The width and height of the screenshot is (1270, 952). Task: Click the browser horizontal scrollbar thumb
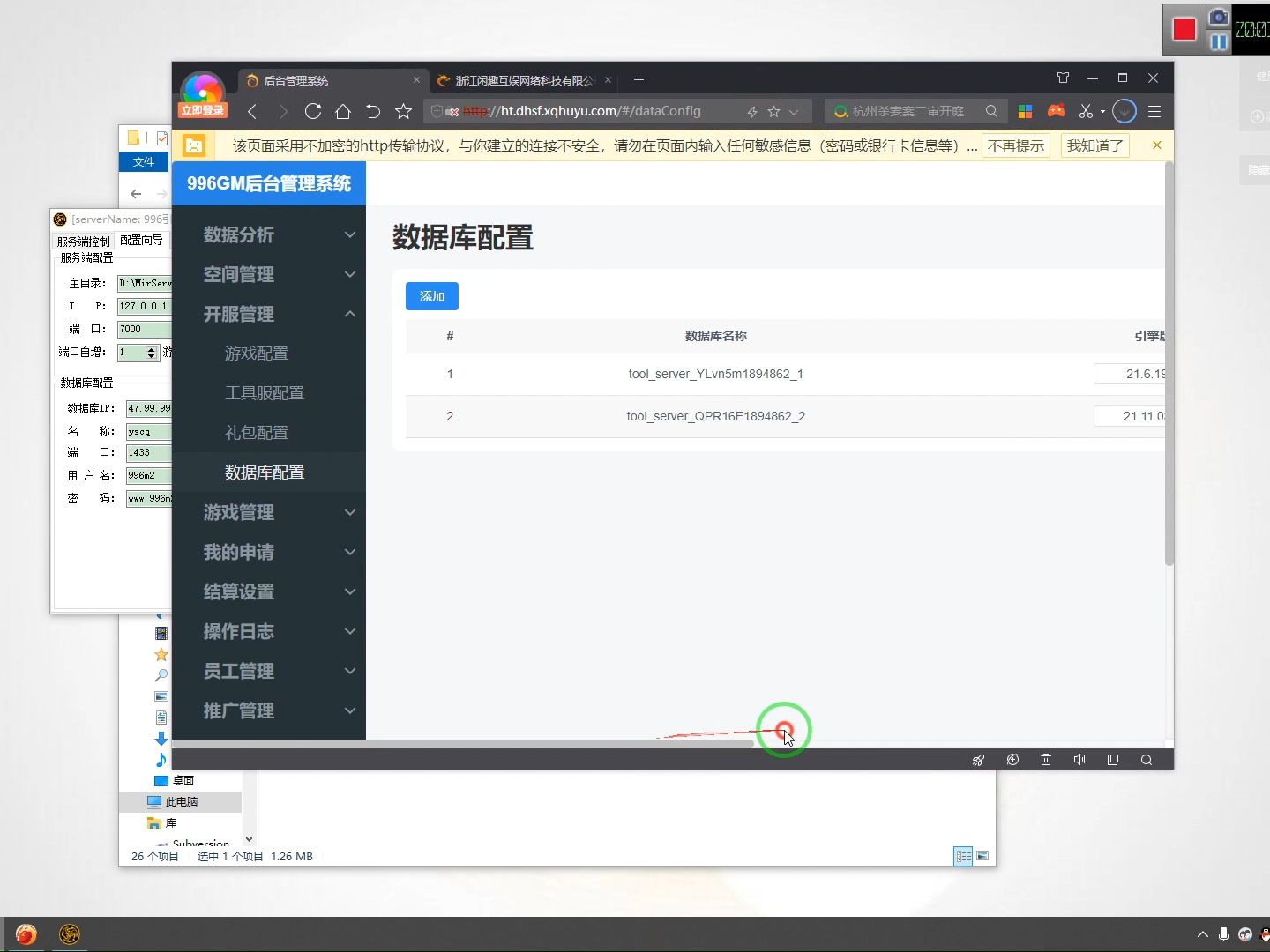coord(463,744)
